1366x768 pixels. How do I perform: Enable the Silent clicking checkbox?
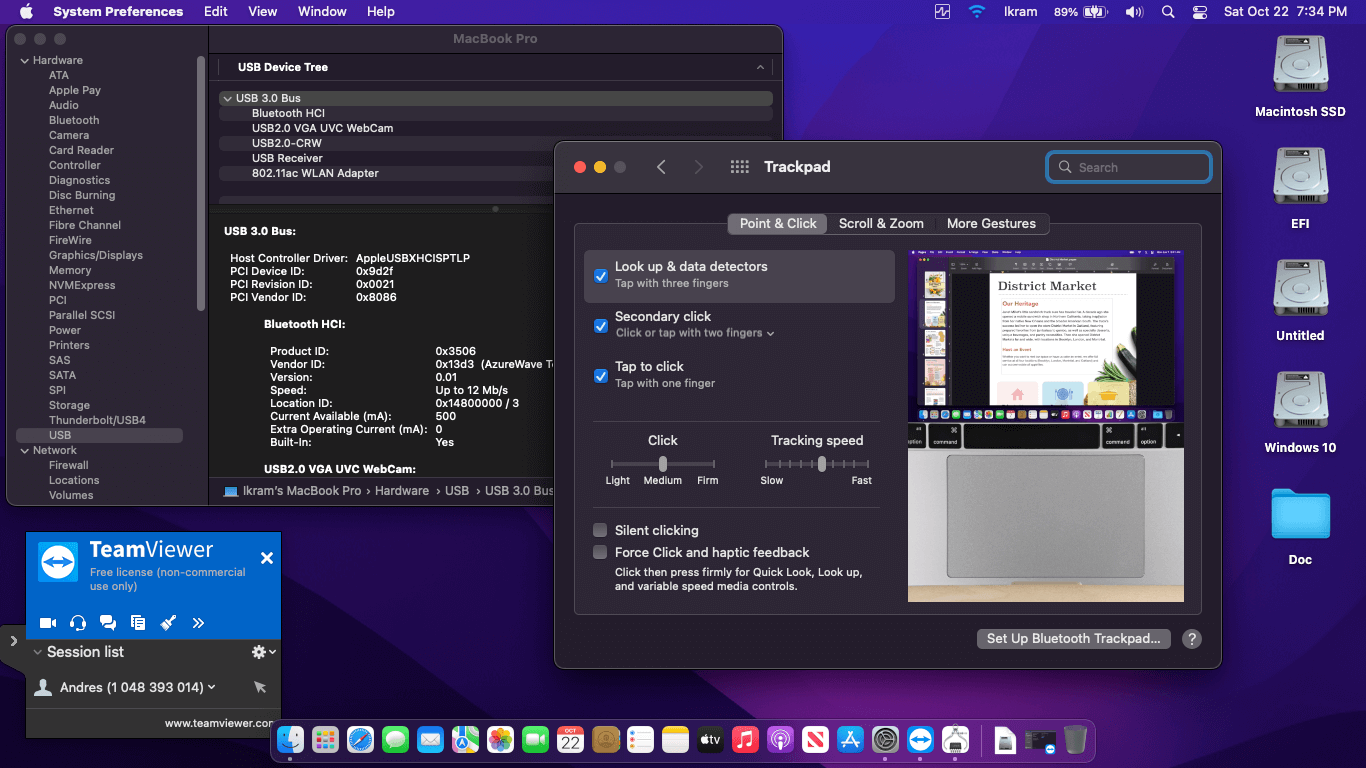tap(600, 530)
